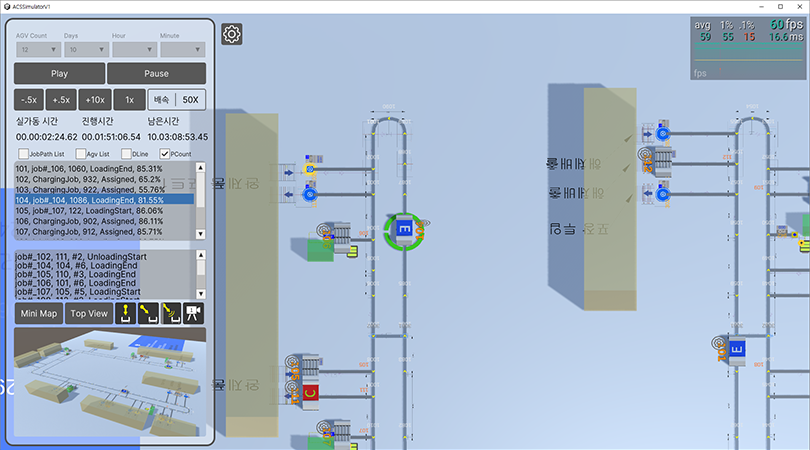Select AGV 105 LoadingStart list row
Image resolution: width=810 pixels, height=450 pixels.
100,211
